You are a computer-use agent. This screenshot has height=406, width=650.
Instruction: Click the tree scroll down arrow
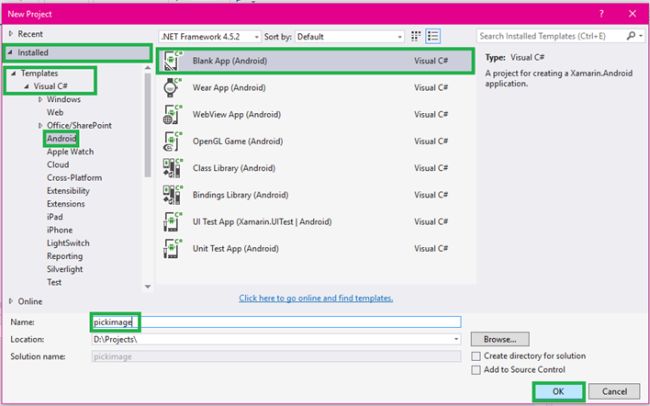[x=148, y=287]
